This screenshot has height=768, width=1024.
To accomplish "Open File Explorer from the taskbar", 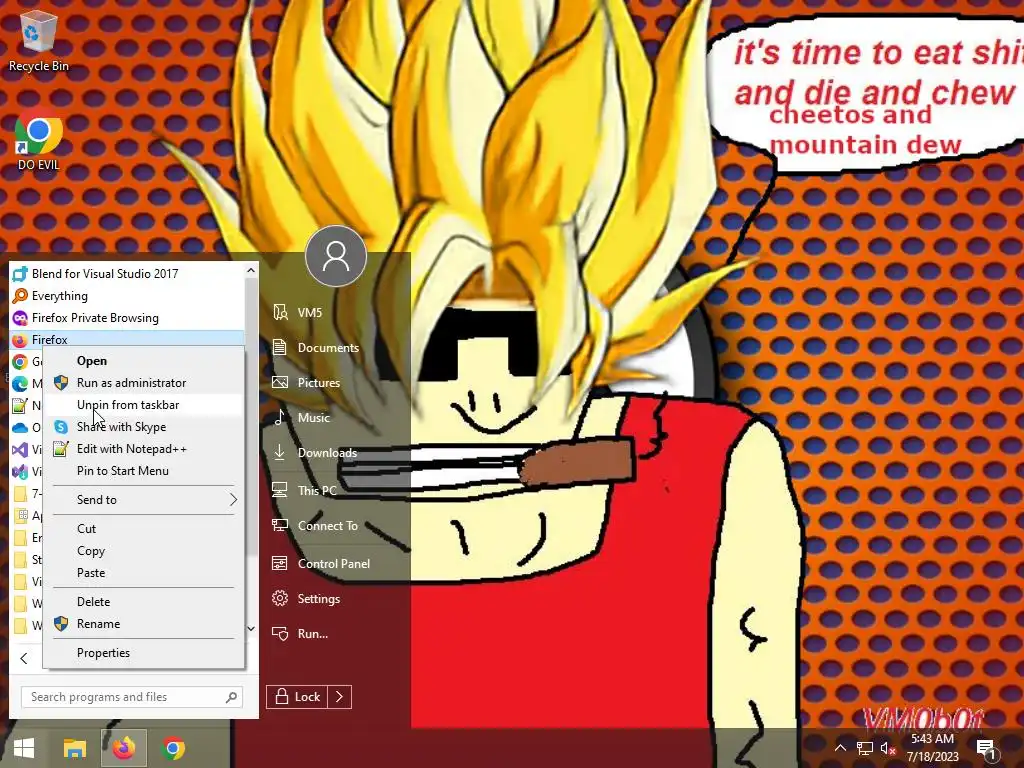I will tap(74, 748).
